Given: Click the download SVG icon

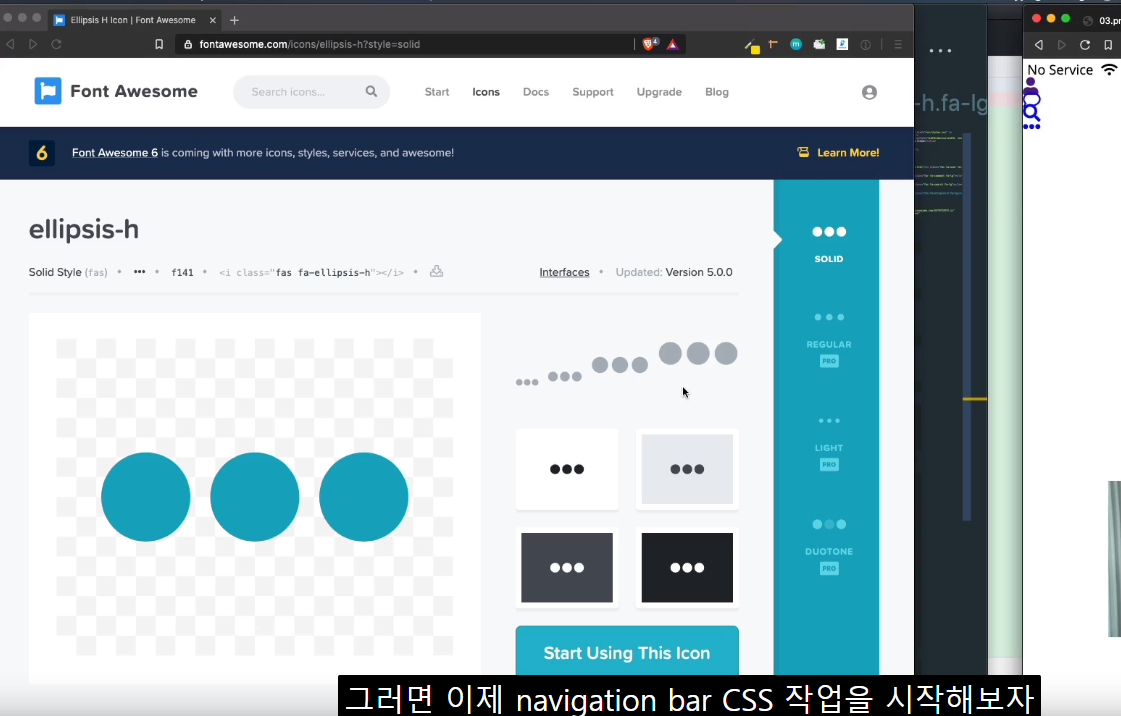Looking at the screenshot, I should point(436,272).
